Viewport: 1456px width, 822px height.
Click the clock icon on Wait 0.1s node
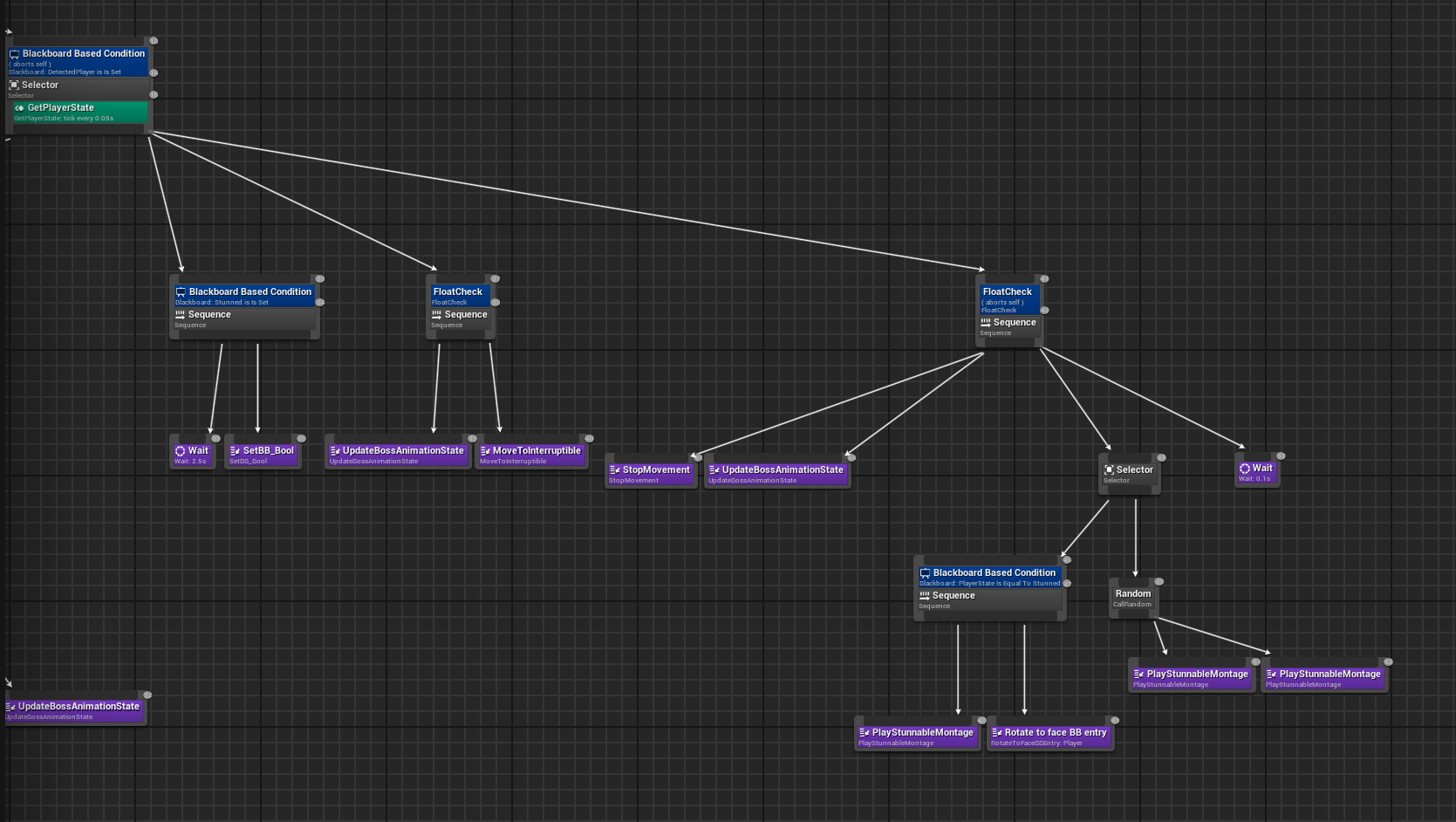(1245, 469)
